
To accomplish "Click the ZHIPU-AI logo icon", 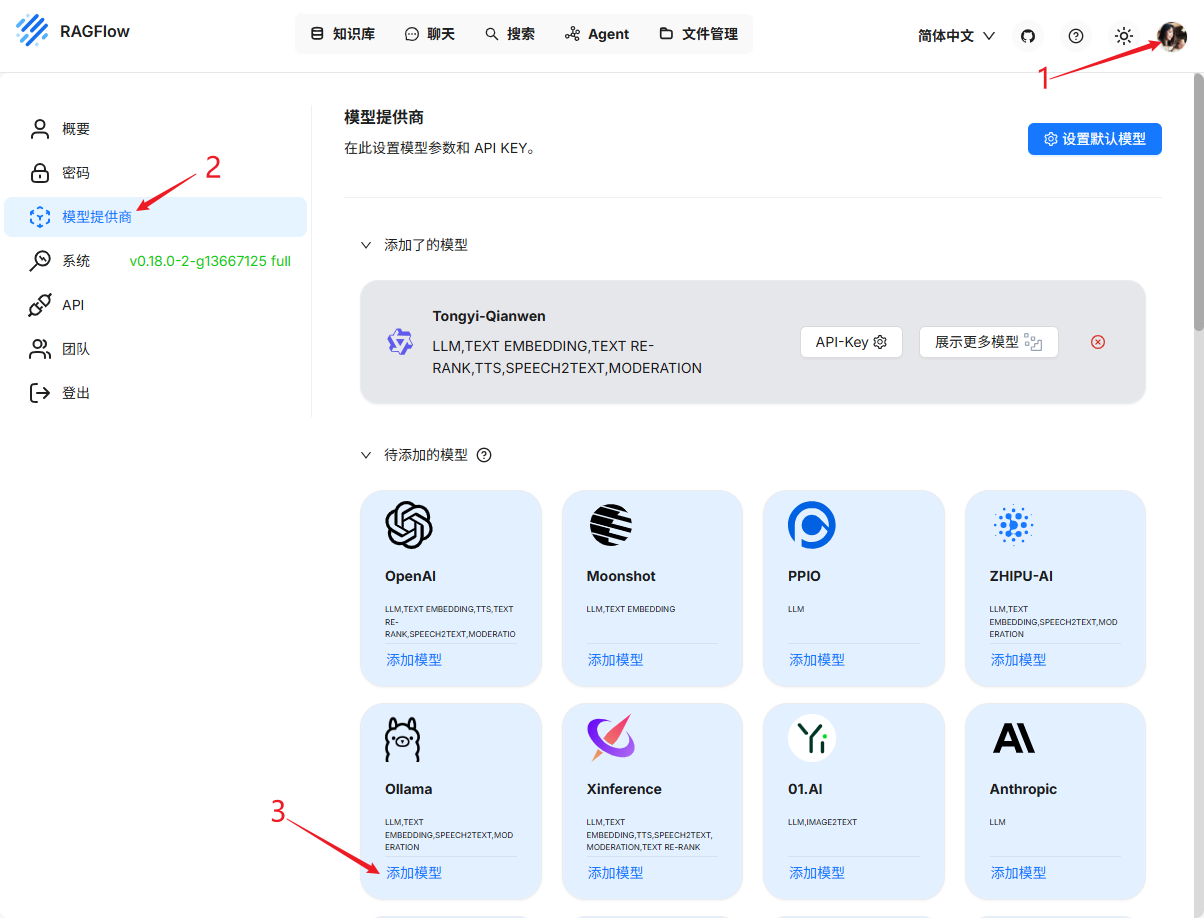I will [1014, 525].
